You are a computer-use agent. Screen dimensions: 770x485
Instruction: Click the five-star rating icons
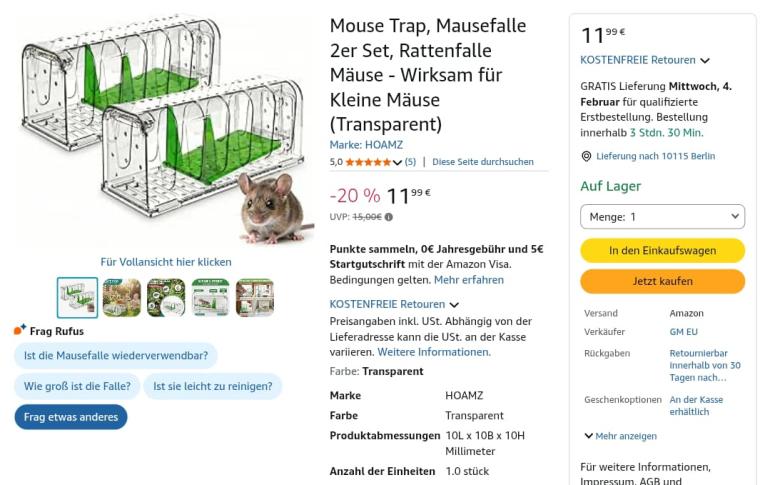coord(368,162)
